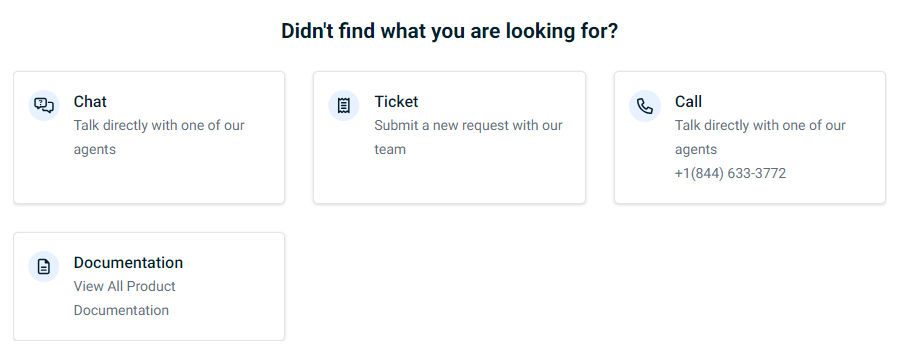Image resolution: width=901 pixels, height=361 pixels.
Task: Click empty space below text in Chat card
Action: [x=149, y=181]
